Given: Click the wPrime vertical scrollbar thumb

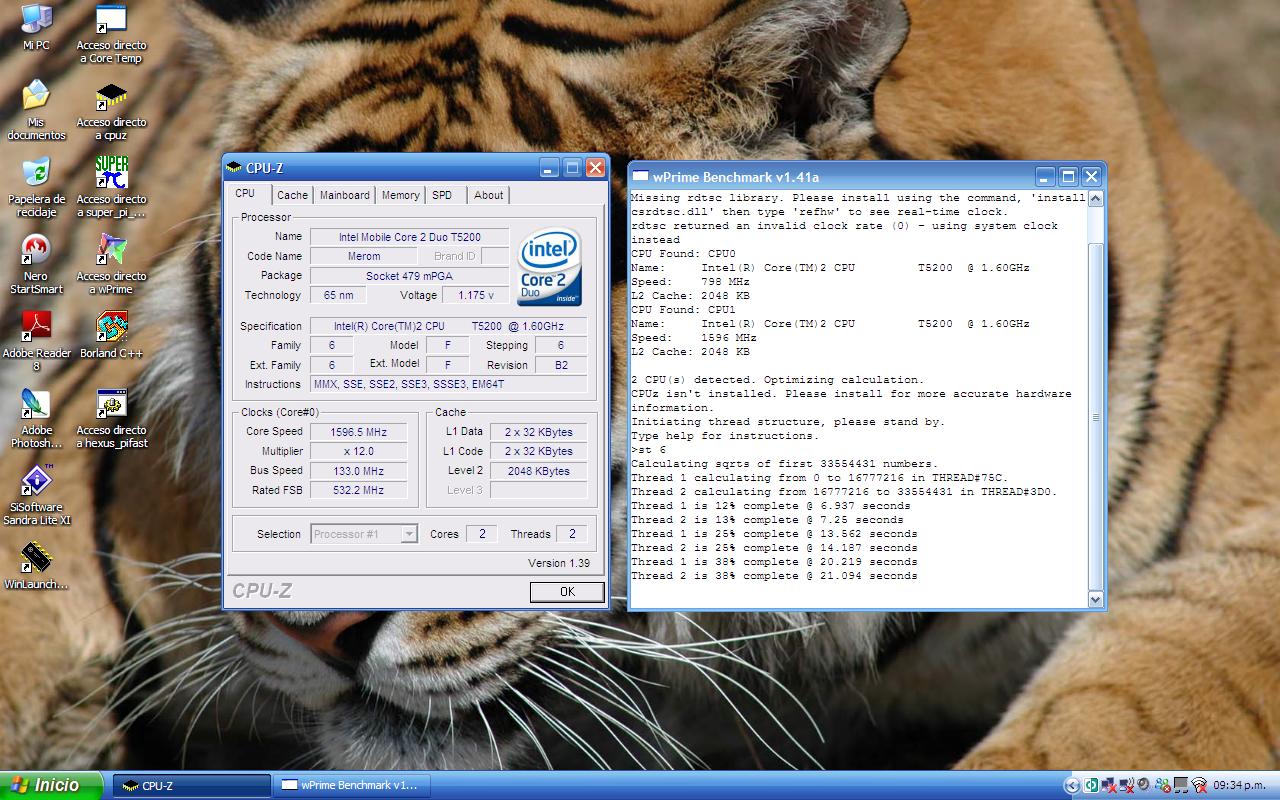Looking at the screenshot, I should pyautogui.click(x=1095, y=418).
